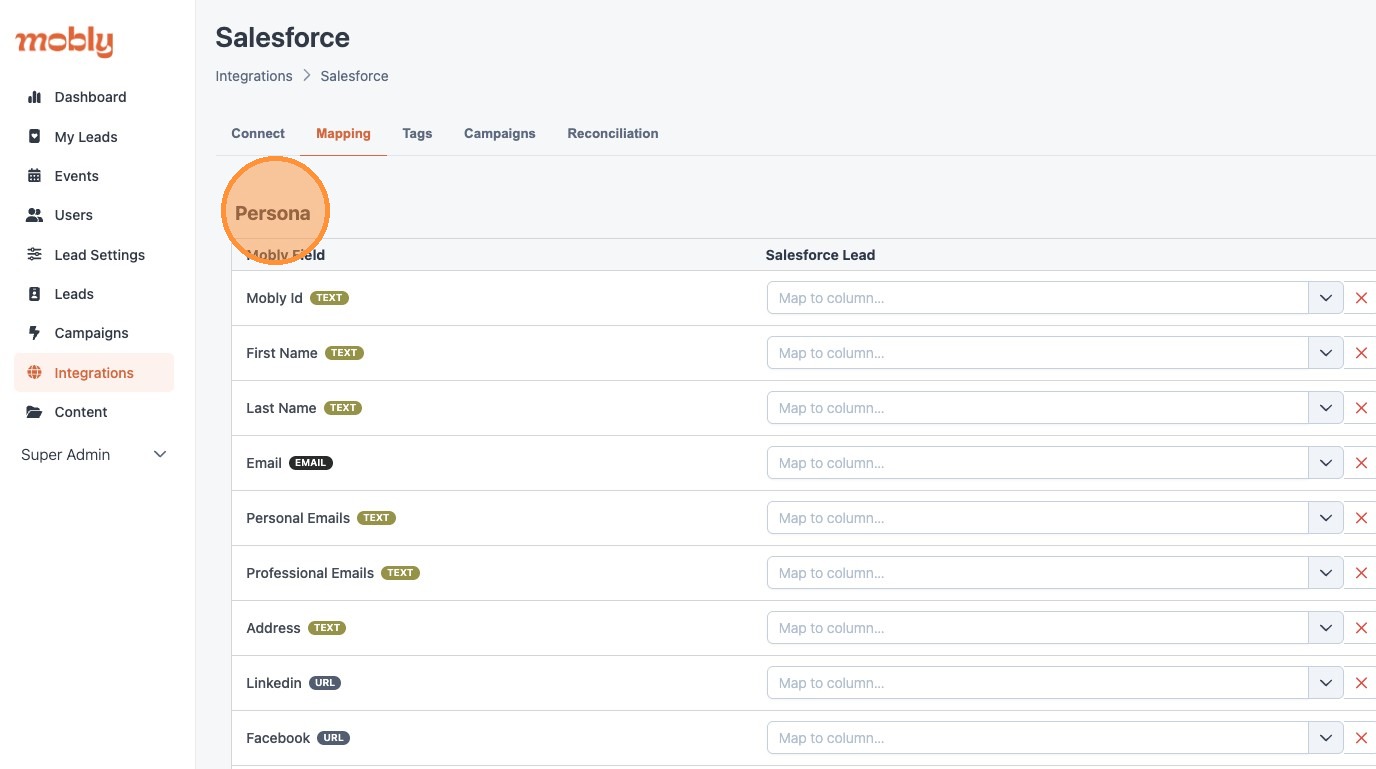1376x769 pixels.
Task: Click the Content folder icon
Action: (35, 412)
